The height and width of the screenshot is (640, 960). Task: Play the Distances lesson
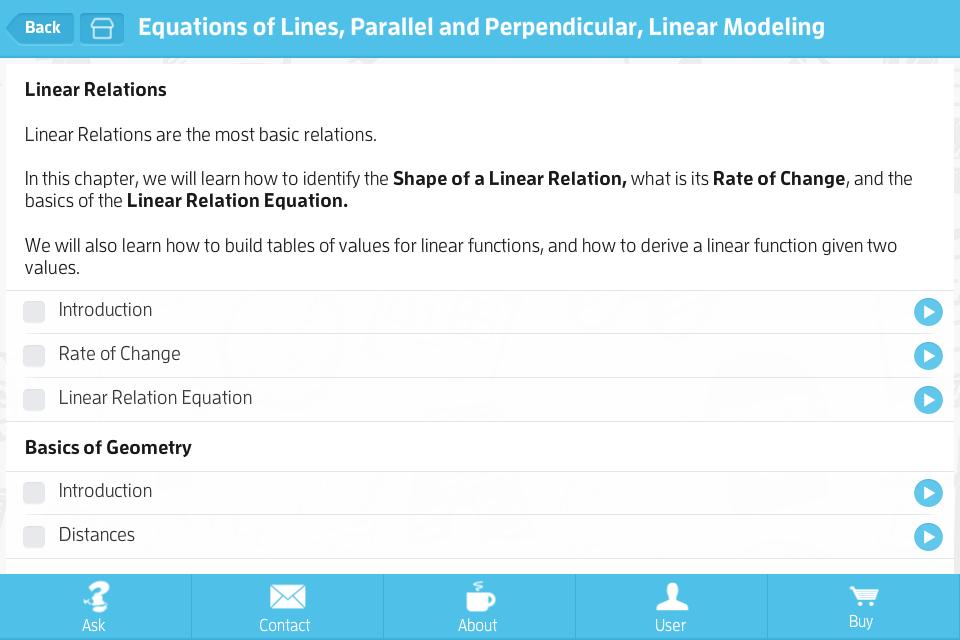coord(928,537)
